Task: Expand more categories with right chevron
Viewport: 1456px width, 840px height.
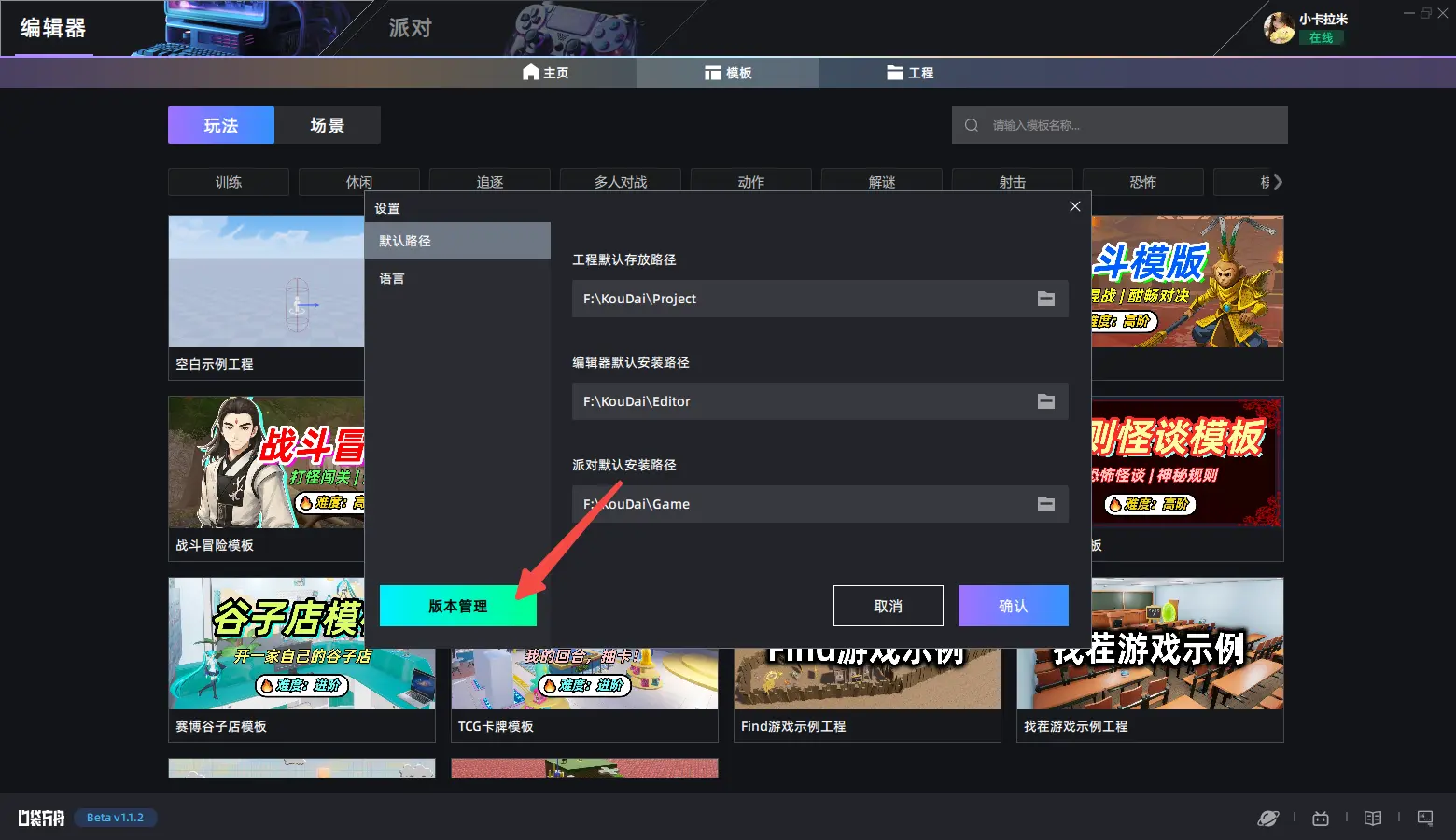Action: click(x=1277, y=182)
